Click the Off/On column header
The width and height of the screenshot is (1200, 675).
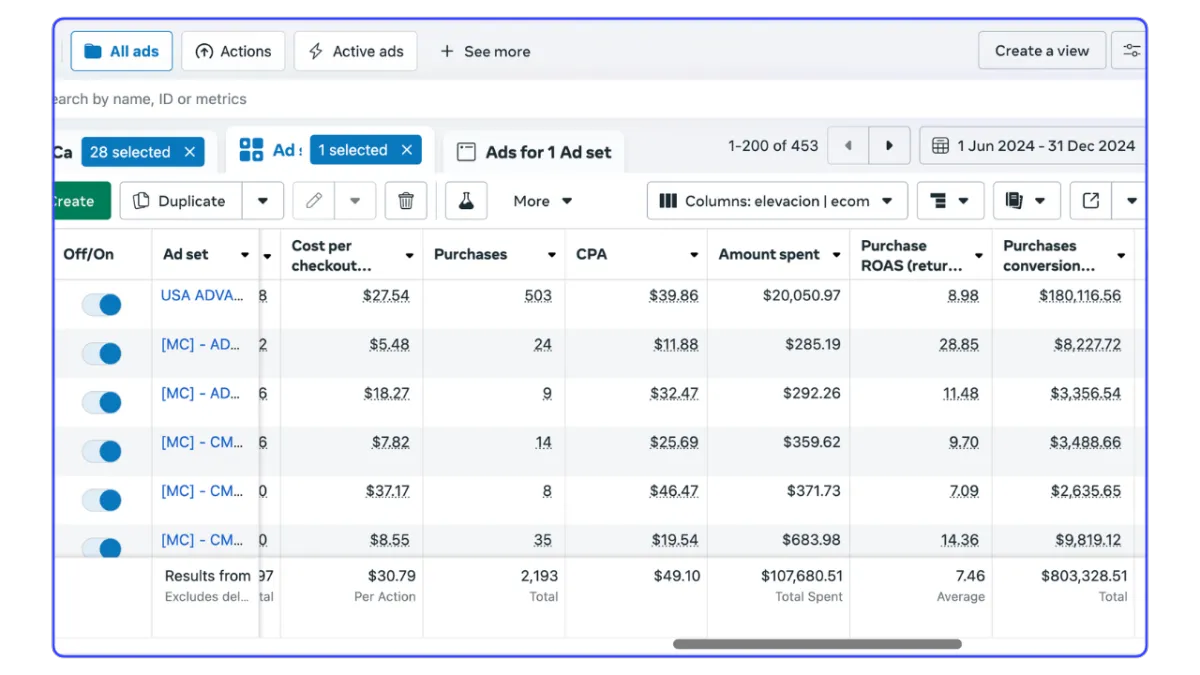point(89,254)
